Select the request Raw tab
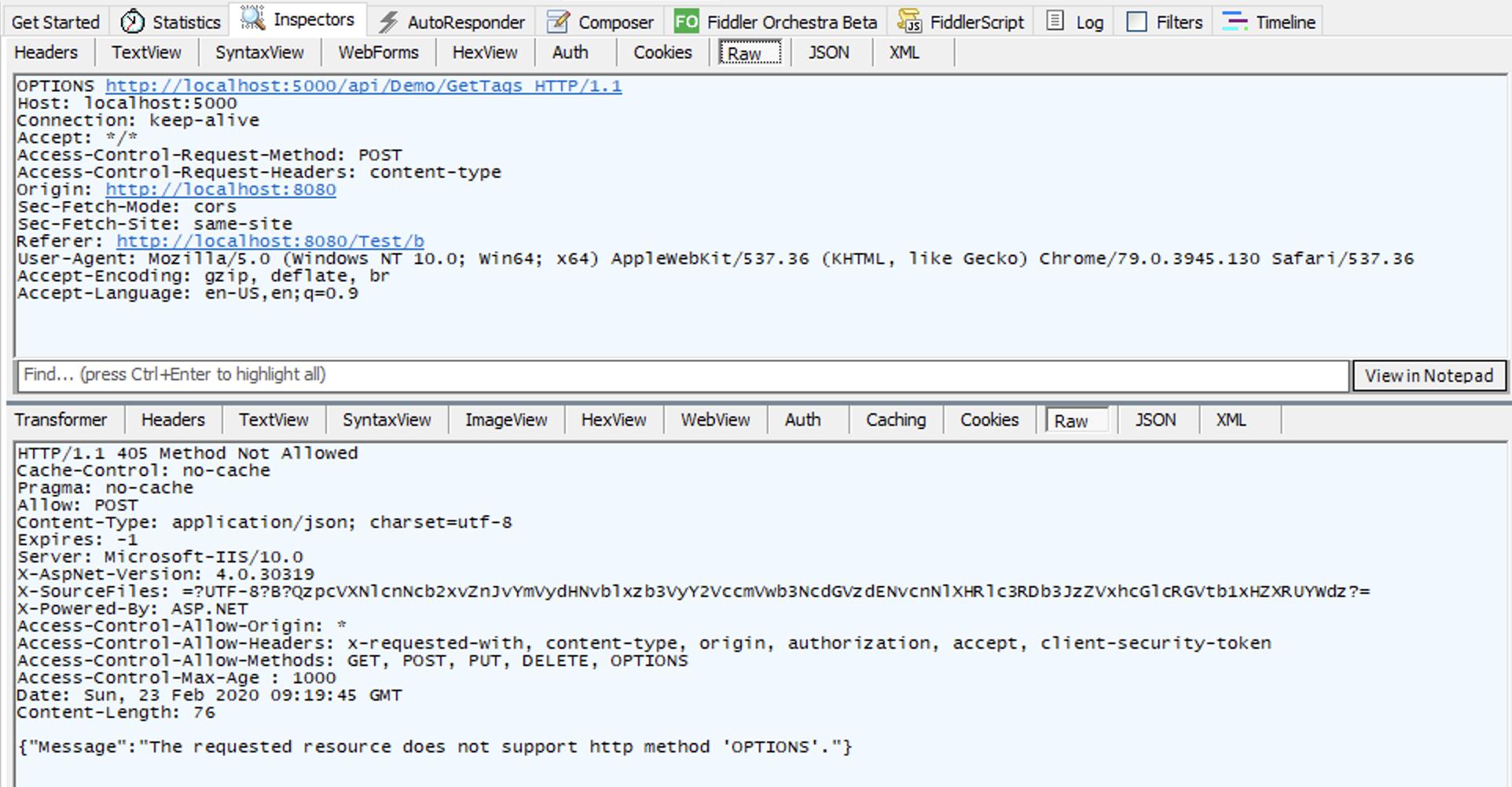 [x=750, y=53]
